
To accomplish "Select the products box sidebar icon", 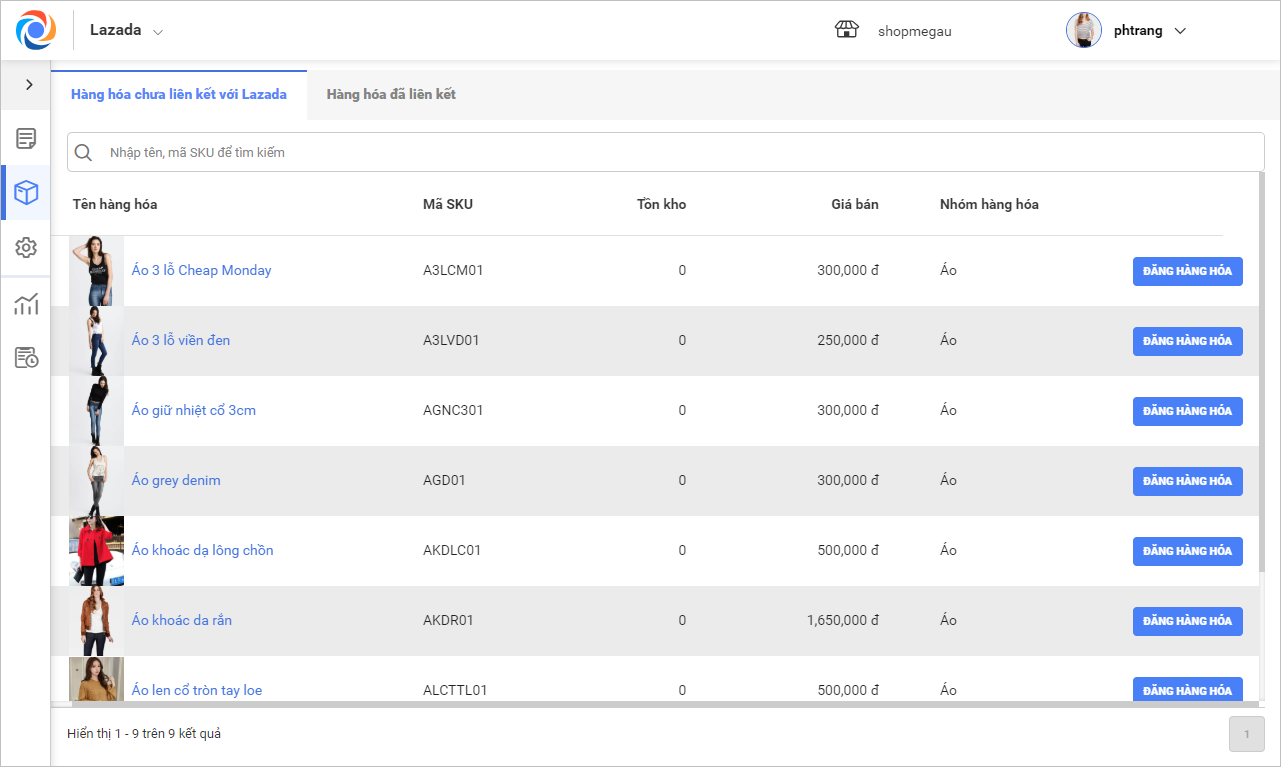I will point(26,193).
